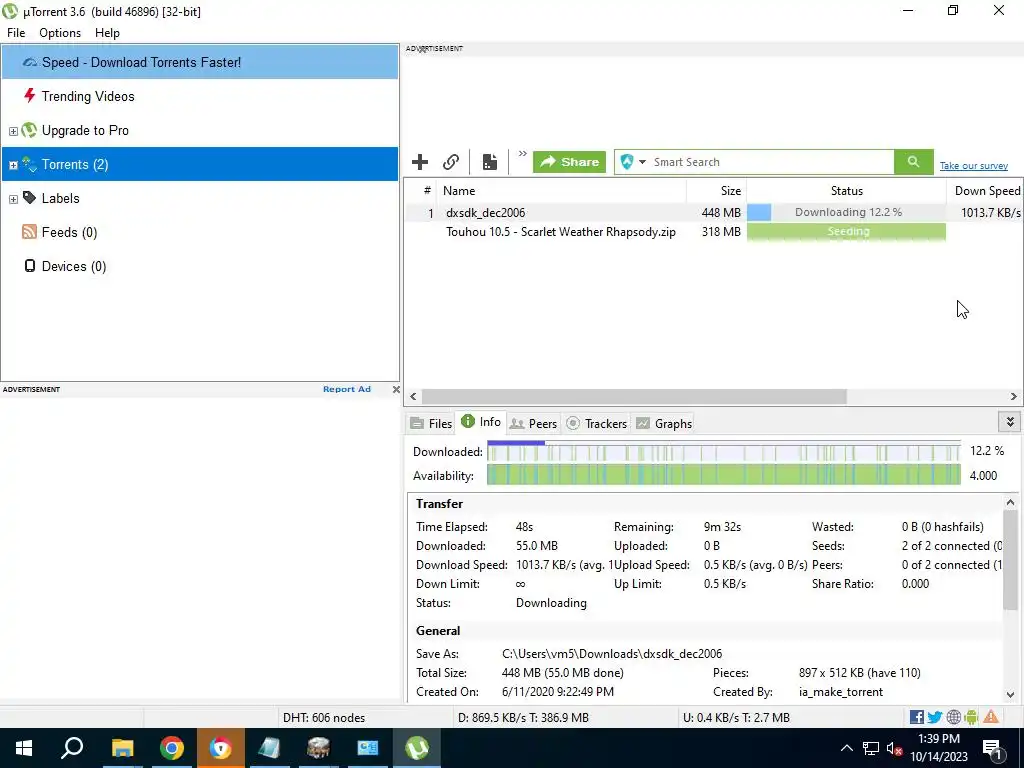Expand the Upgrade to Pro node
This screenshot has height=768, width=1024.
13,131
